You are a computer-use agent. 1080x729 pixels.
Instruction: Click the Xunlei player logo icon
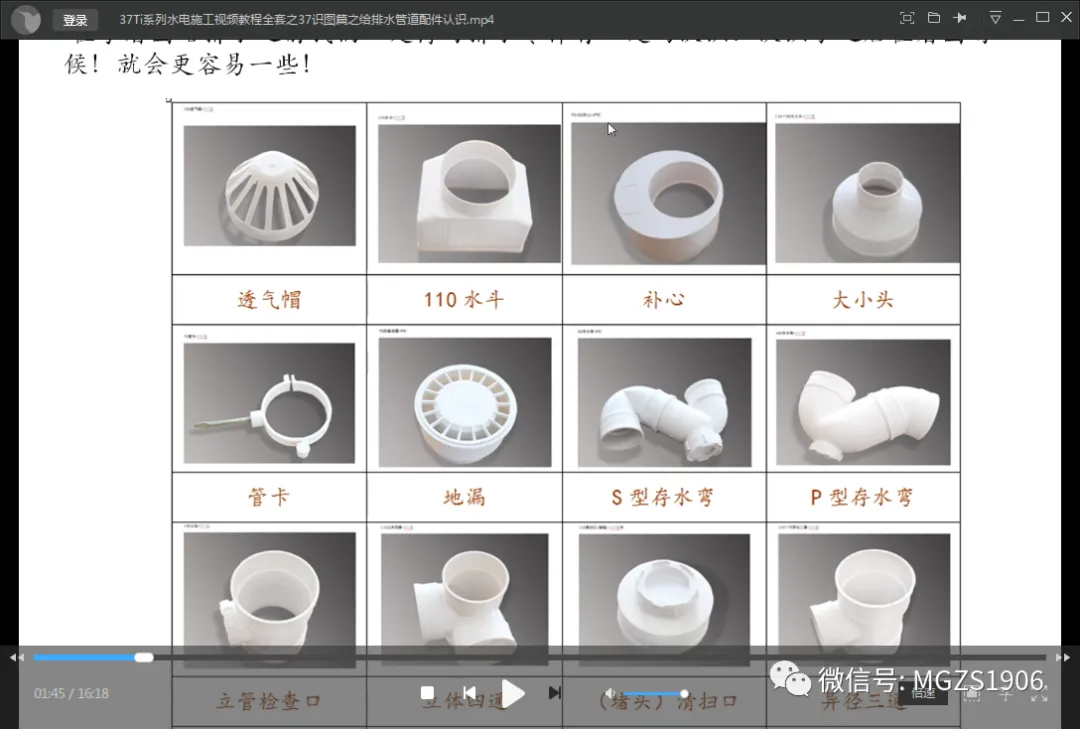tap(27, 19)
